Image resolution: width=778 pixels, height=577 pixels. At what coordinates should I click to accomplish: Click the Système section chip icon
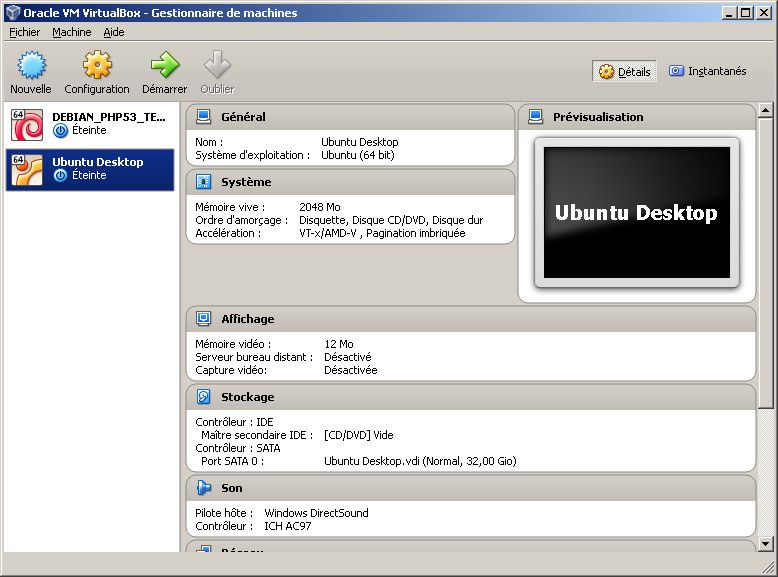pos(203,182)
